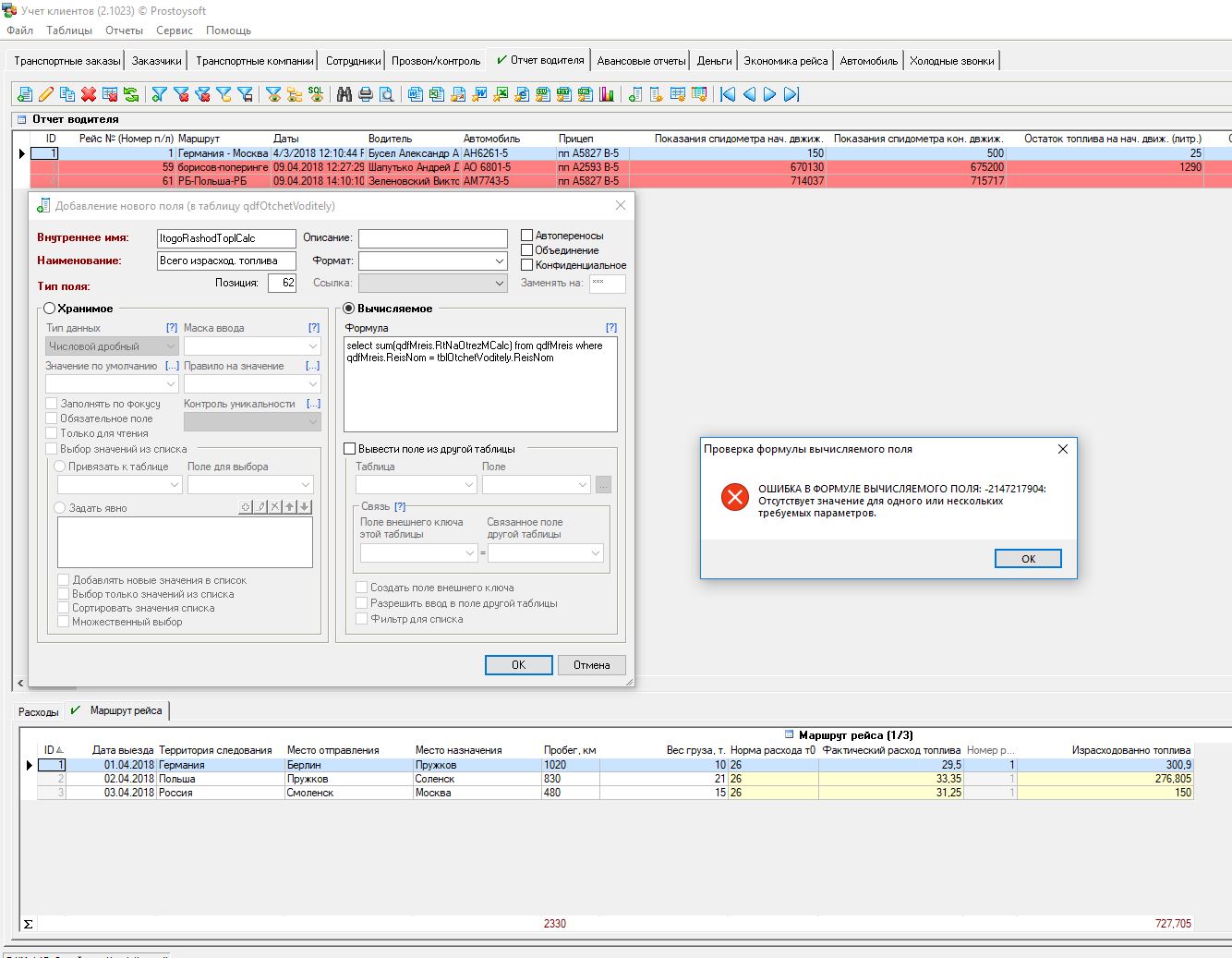This screenshot has width=1232, height=958.
Task: Open the colored bar chart icon
Action: [606, 94]
